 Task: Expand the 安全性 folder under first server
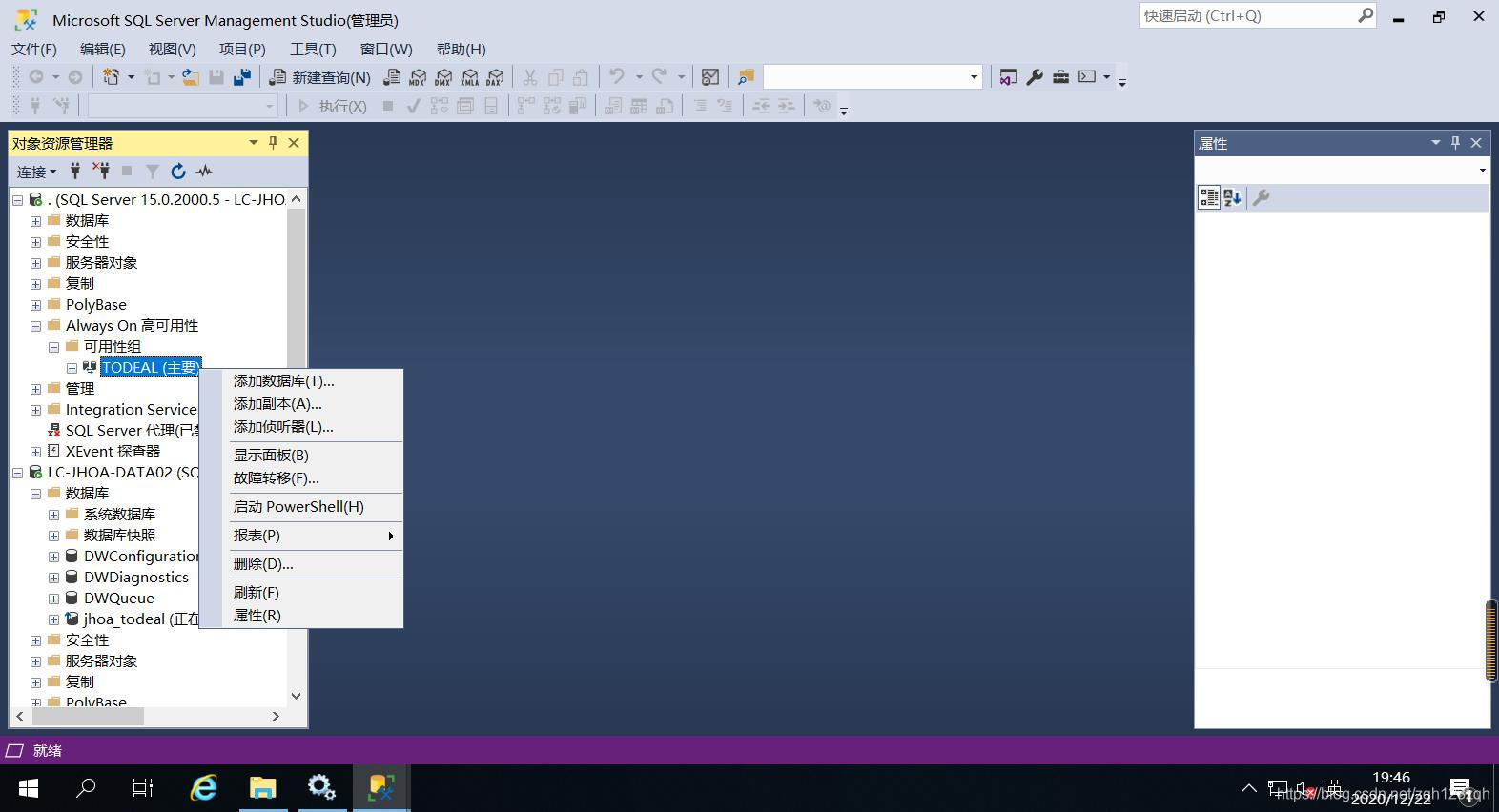click(x=35, y=242)
